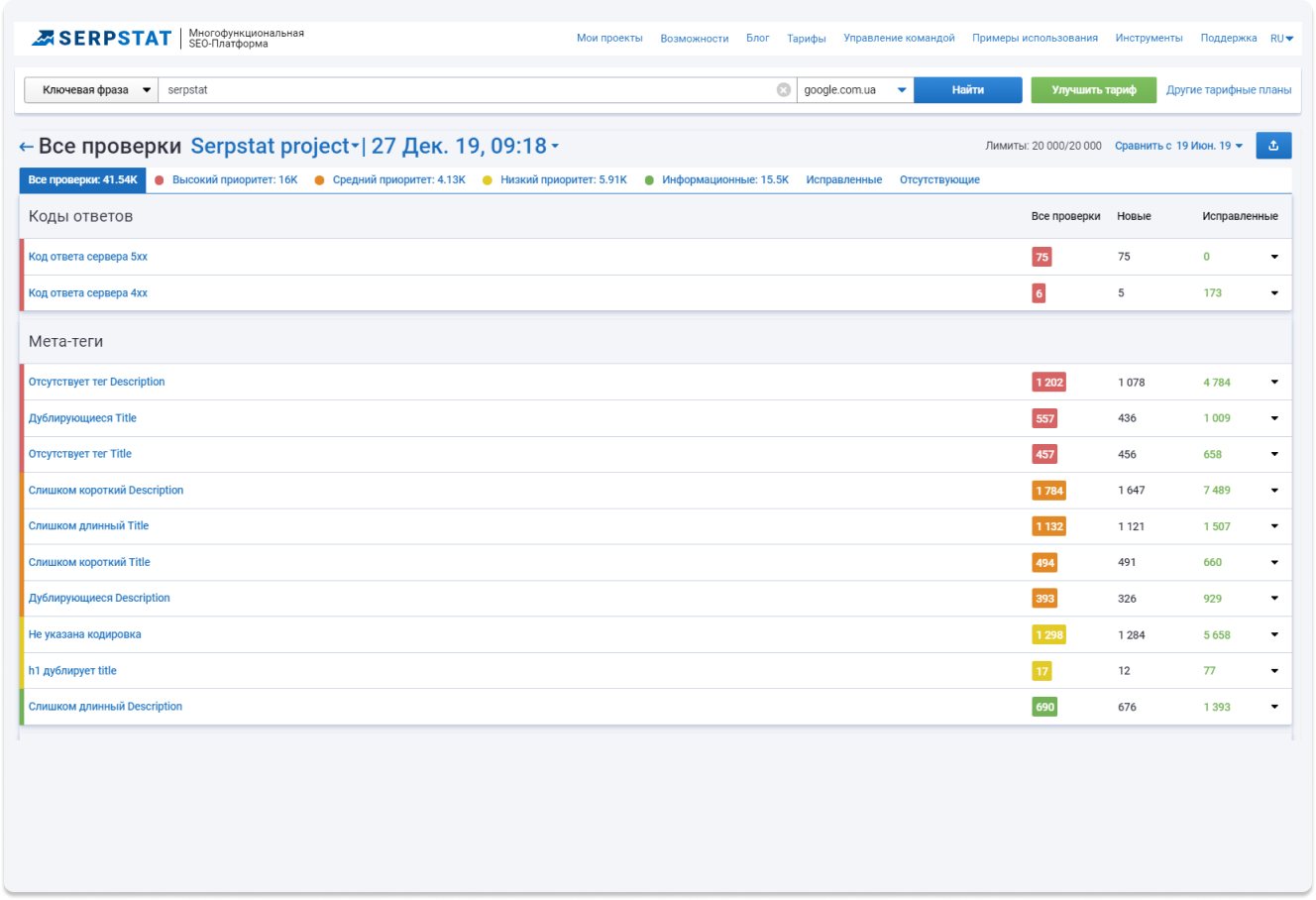The height and width of the screenshot is (900, 1316).
Task: Open the Отсутствует тег Description link
Action: click(97, 382)
